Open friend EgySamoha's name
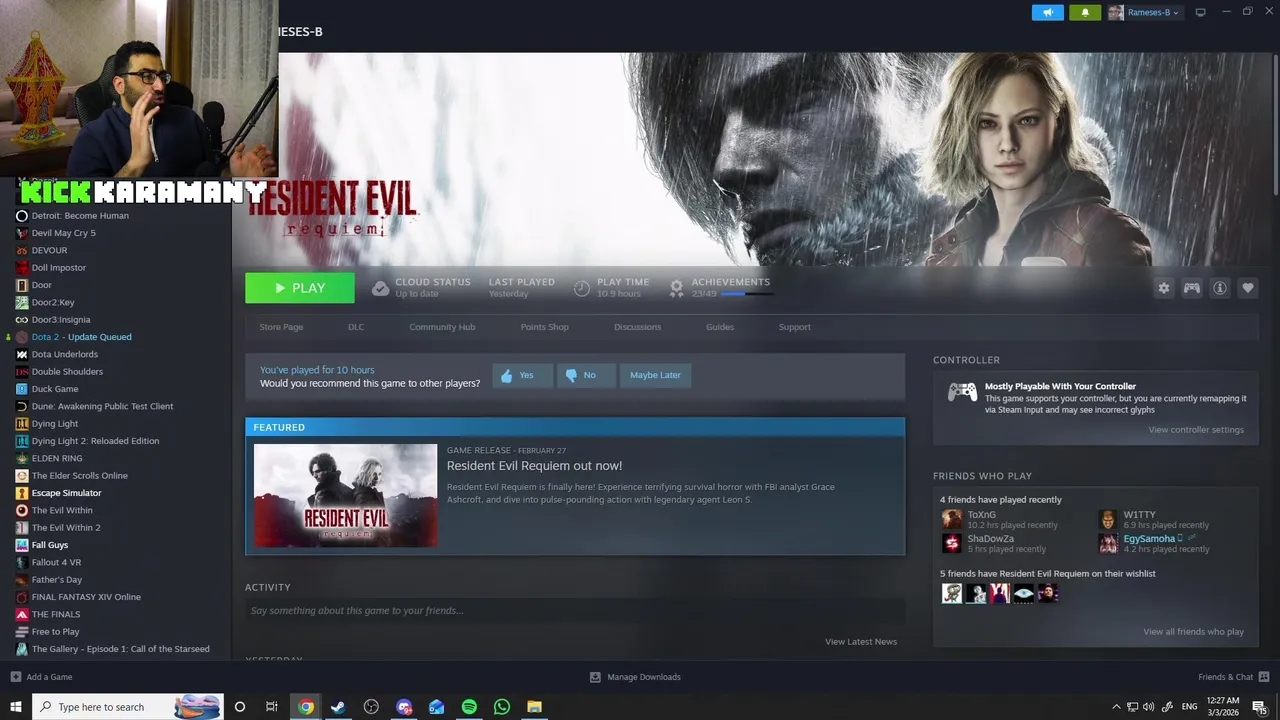The height and width of the screenshot is (720, 1280). point(1149,539)
